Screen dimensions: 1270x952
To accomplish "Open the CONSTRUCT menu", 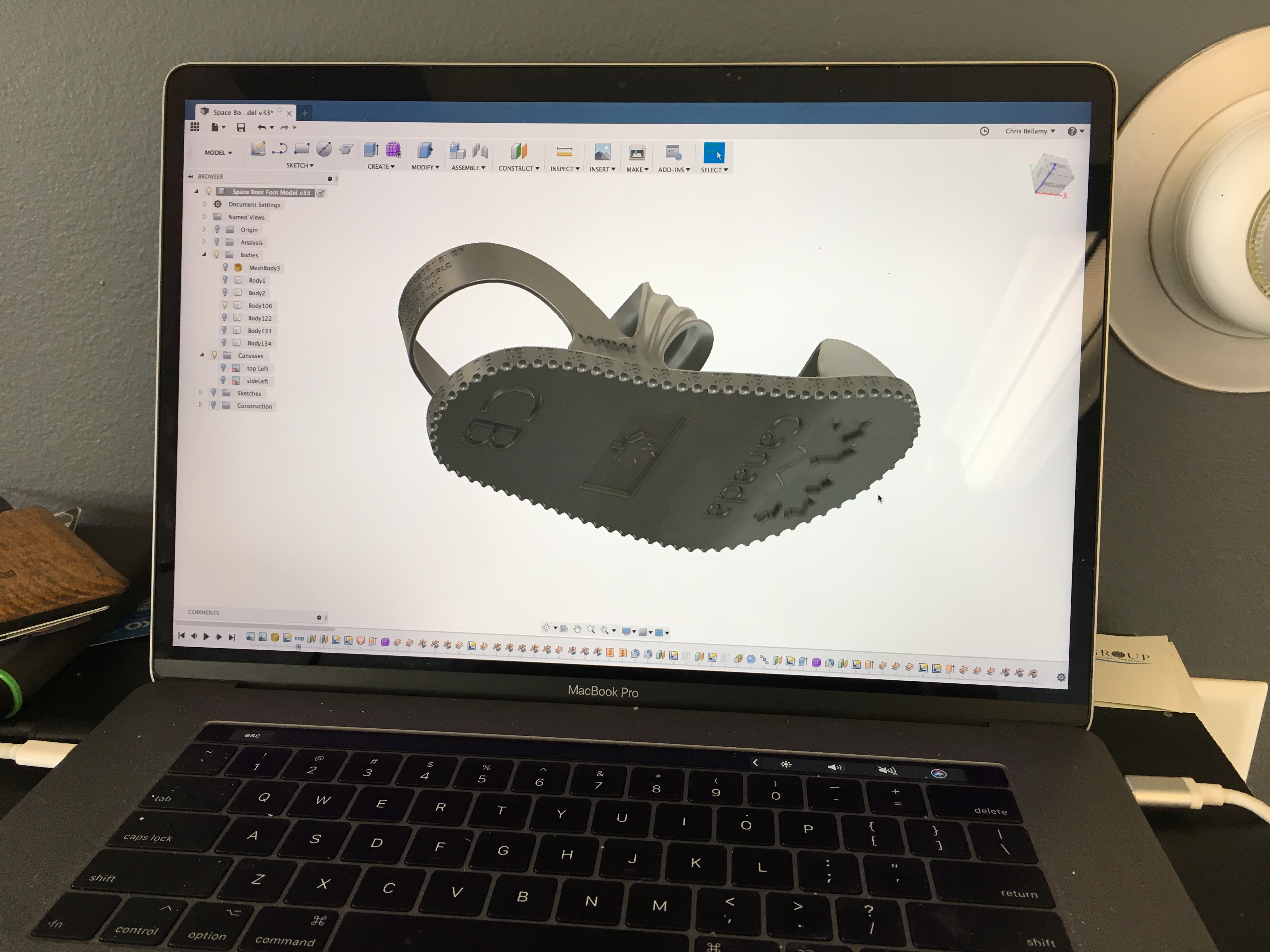I will tap(519, 168).
